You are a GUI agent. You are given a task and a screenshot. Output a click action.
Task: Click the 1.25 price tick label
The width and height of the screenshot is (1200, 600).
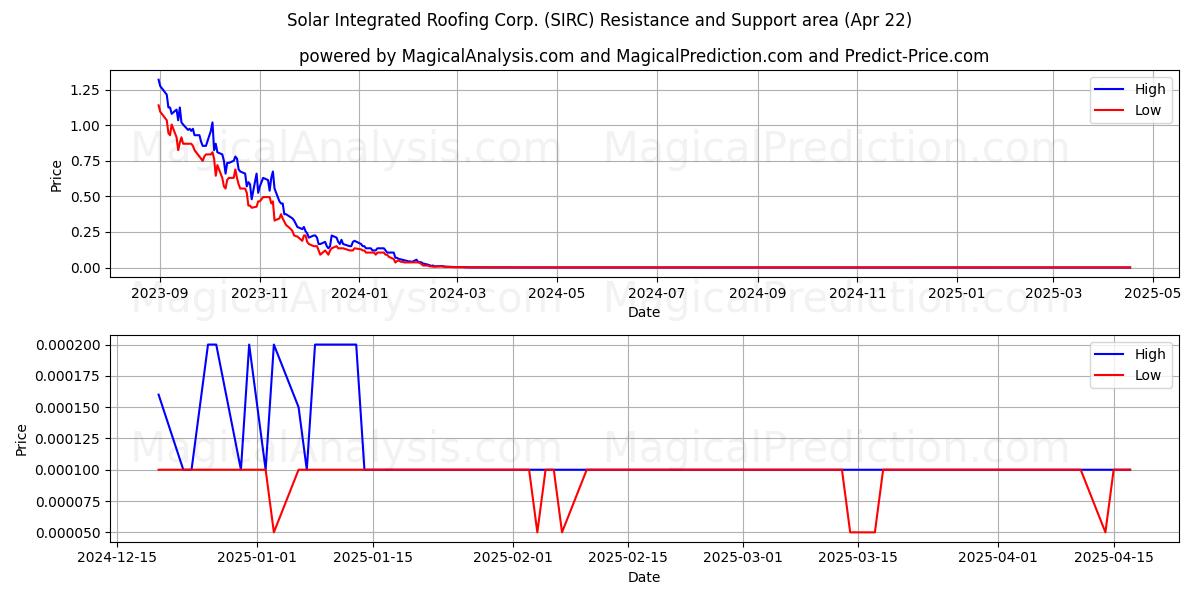(x=85, y=90)
